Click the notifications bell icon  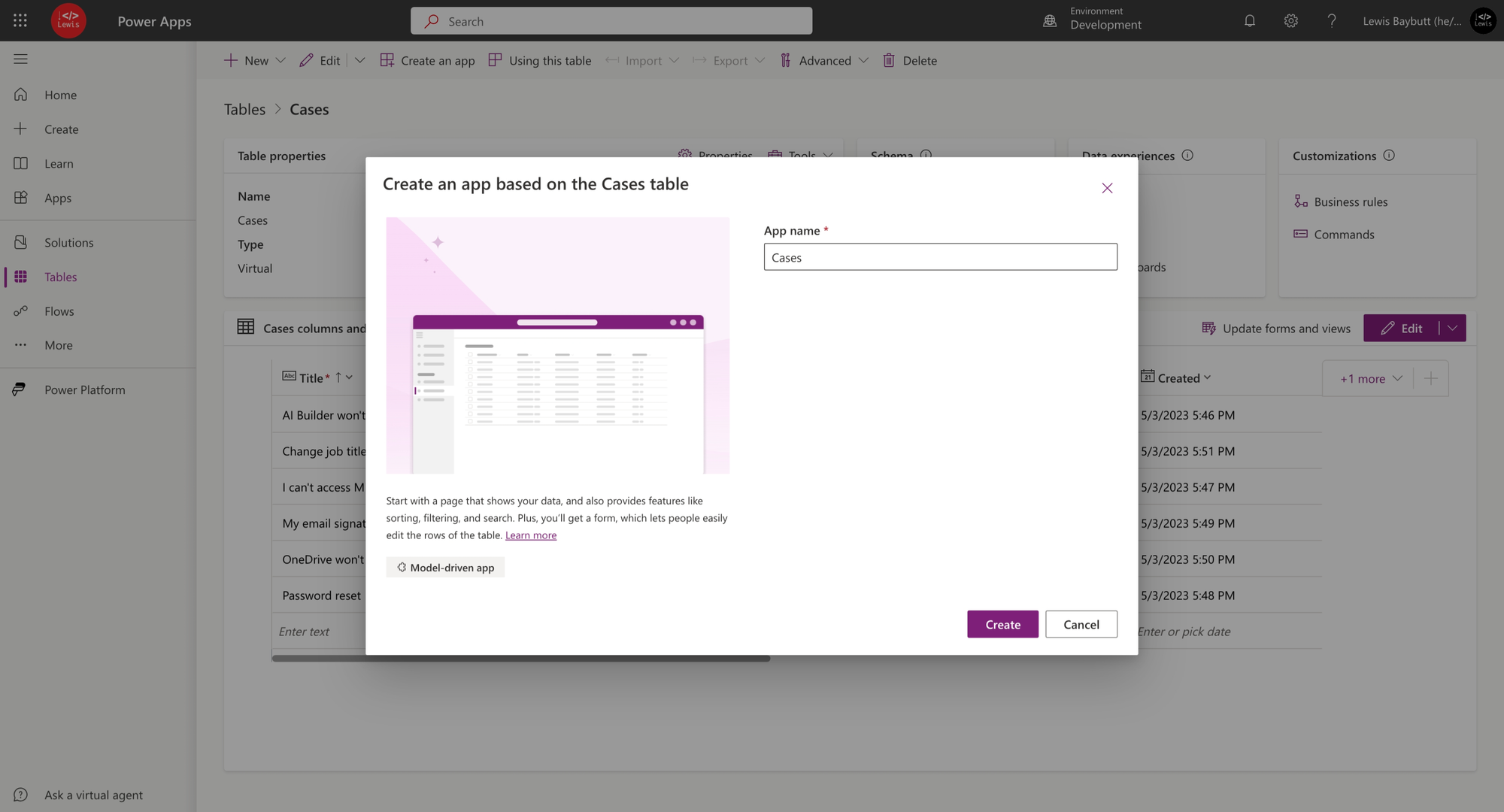point(1249,21)
